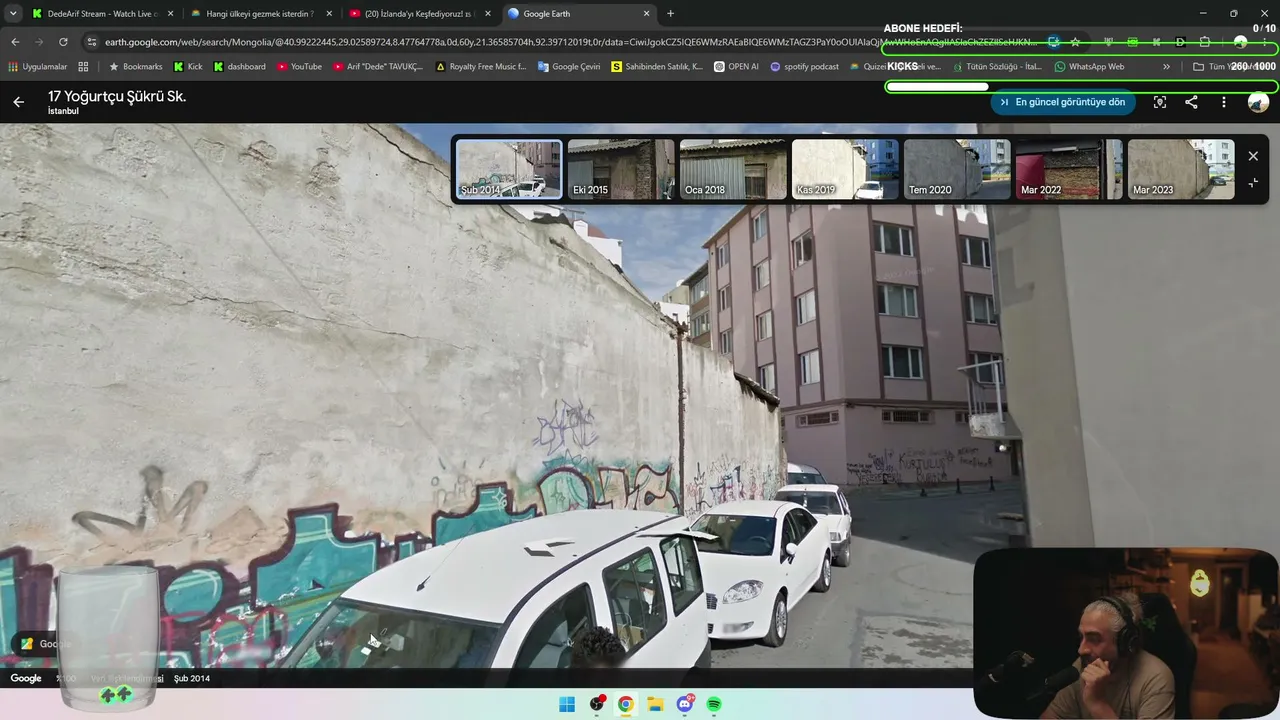Close the historical imagery strip
The width and height of the screenshot is (1280, 720).
coord(1253,156)
